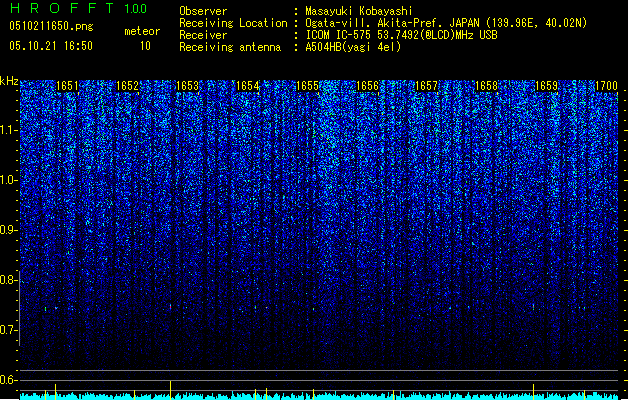Click the red meteor echo near 1653
The image size is (629, 400).
(170, 307)
